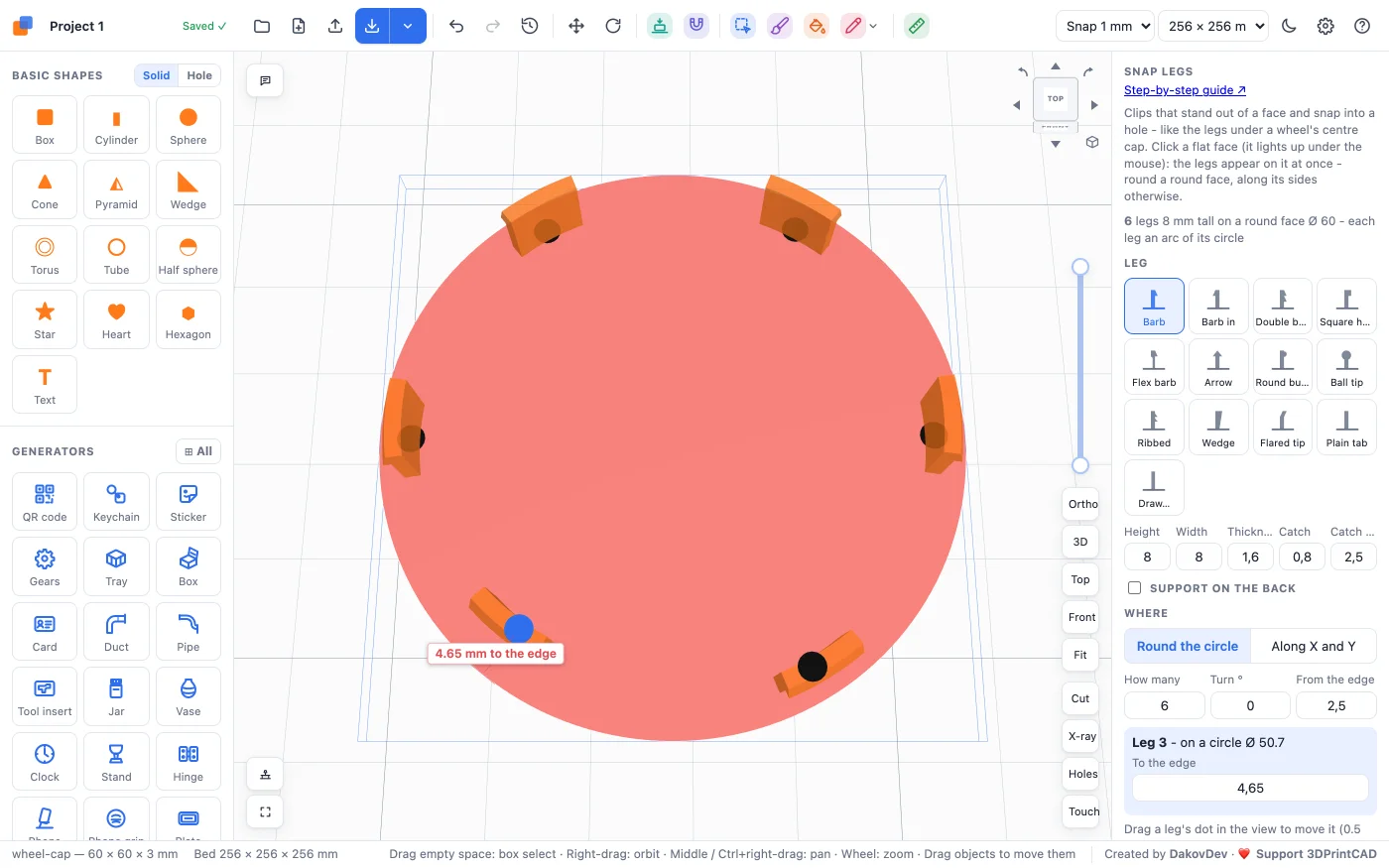The height and width of the screenshot is (868, 1389).
Task: Select the purple brush tool
Action: pyautogui.click(x=780, y=26)
